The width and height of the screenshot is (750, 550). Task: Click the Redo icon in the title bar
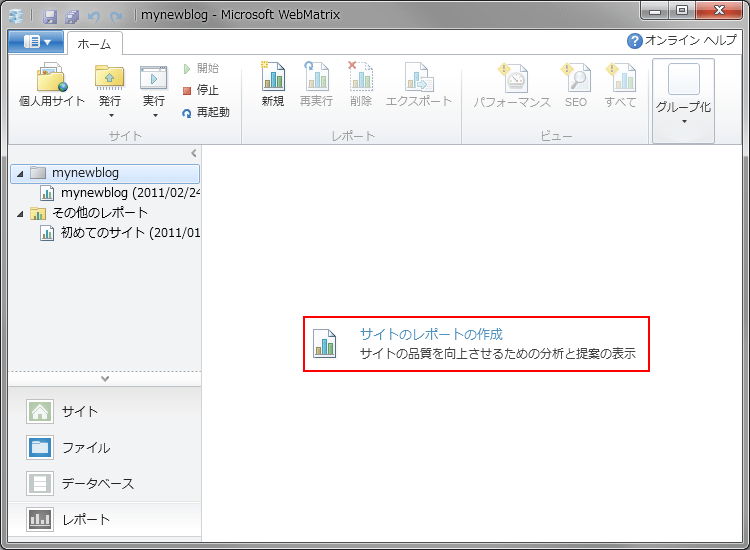pos(116,16)
